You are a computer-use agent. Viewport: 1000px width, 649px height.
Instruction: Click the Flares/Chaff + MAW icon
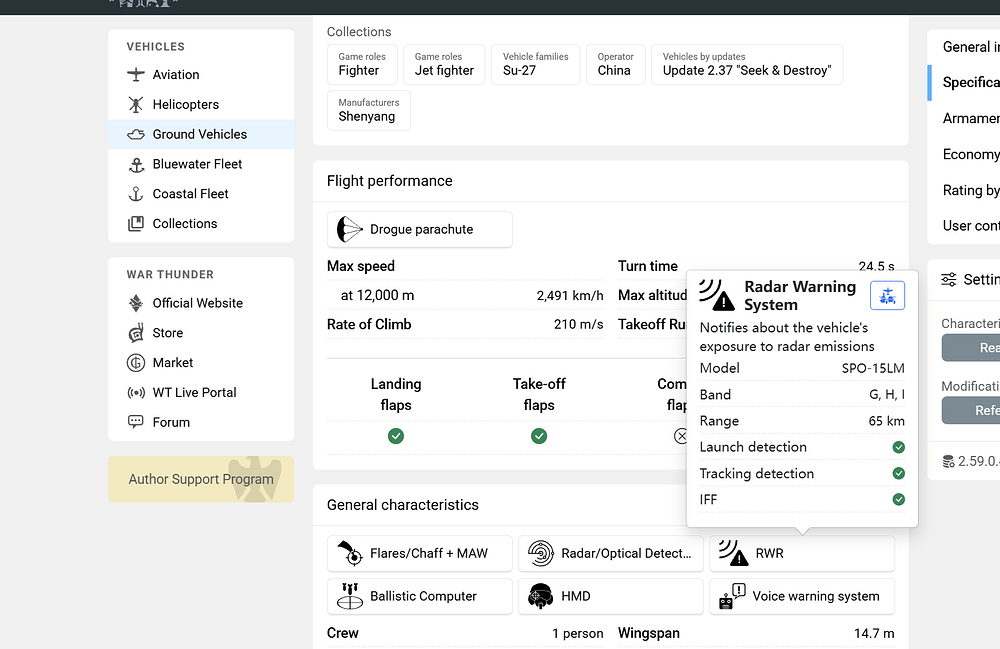pyautogui.click(x=350, y=553)
